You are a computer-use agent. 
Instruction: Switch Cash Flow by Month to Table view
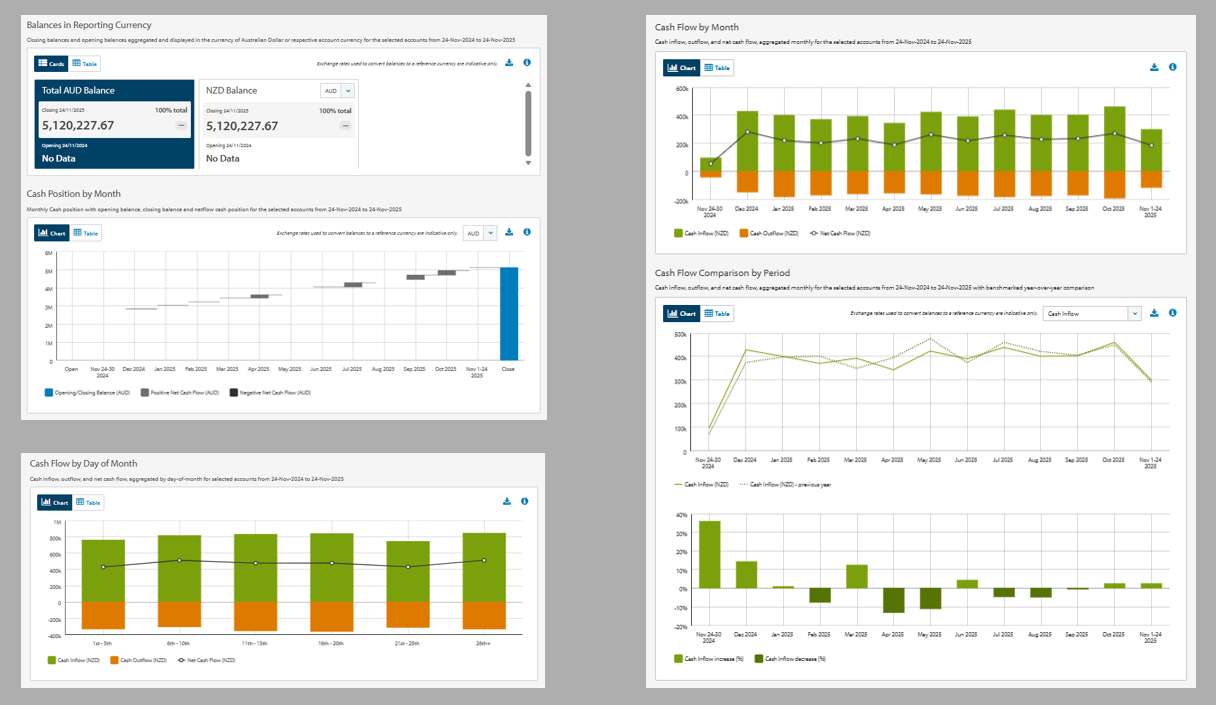(717, 68)
